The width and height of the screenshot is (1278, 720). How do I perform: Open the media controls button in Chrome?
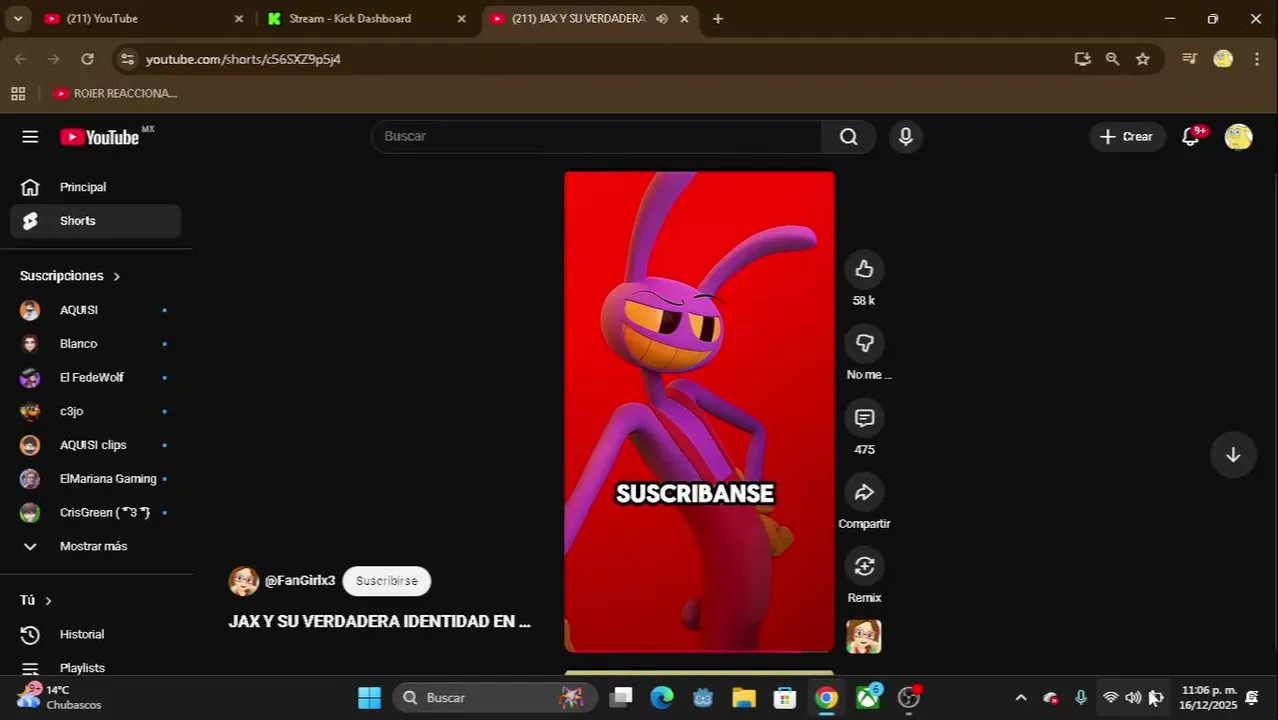tap(1189, 59)
